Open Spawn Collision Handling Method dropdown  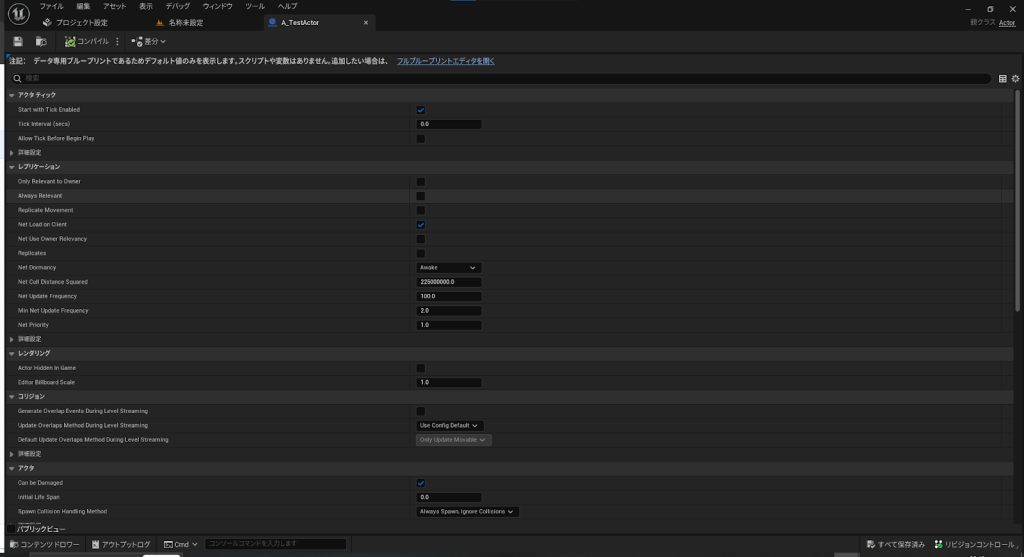pos(467,511)
